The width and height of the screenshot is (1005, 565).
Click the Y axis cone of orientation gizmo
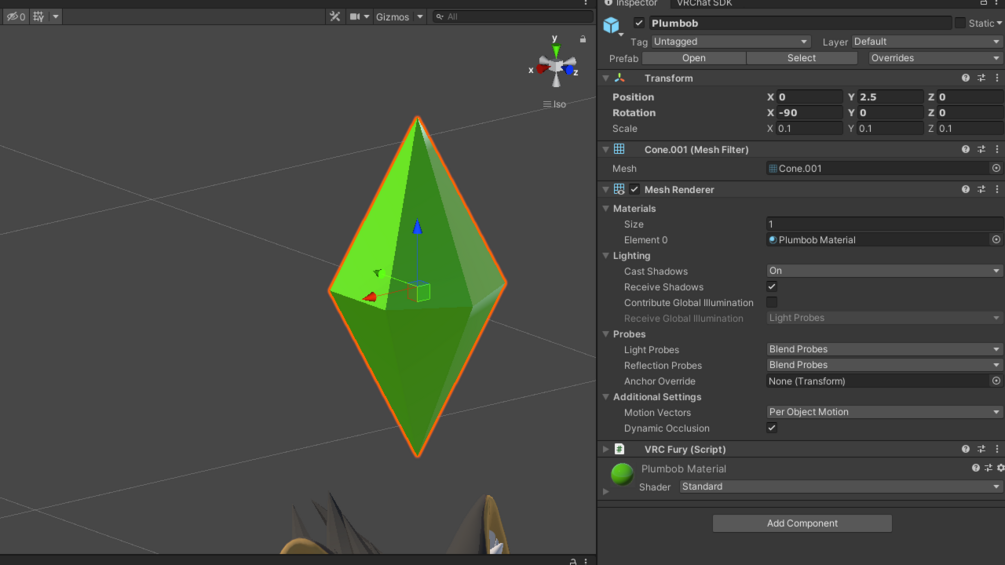coord(556,50)
